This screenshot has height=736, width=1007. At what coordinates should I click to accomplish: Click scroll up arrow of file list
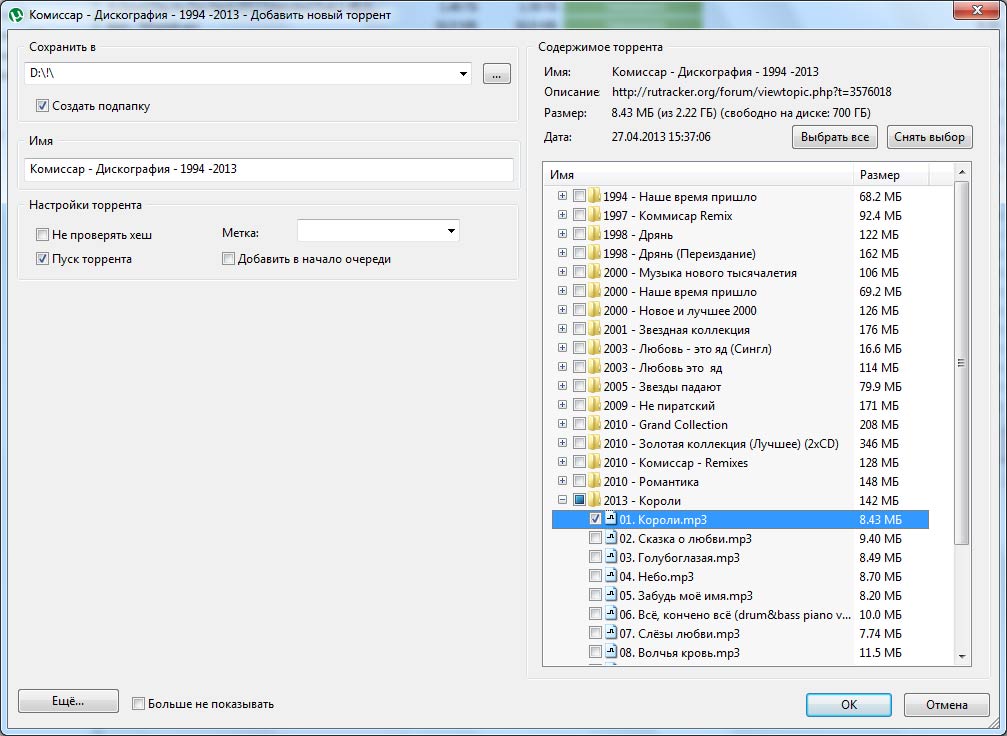pyautogui.click(x=961, y=171)
